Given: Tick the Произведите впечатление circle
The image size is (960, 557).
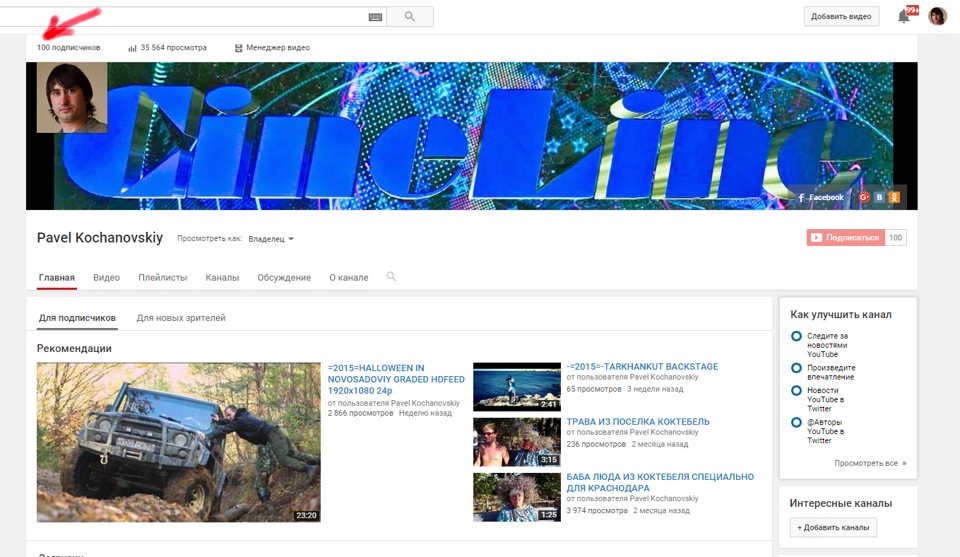Looking at the screenshot, I should click(796, 368).
